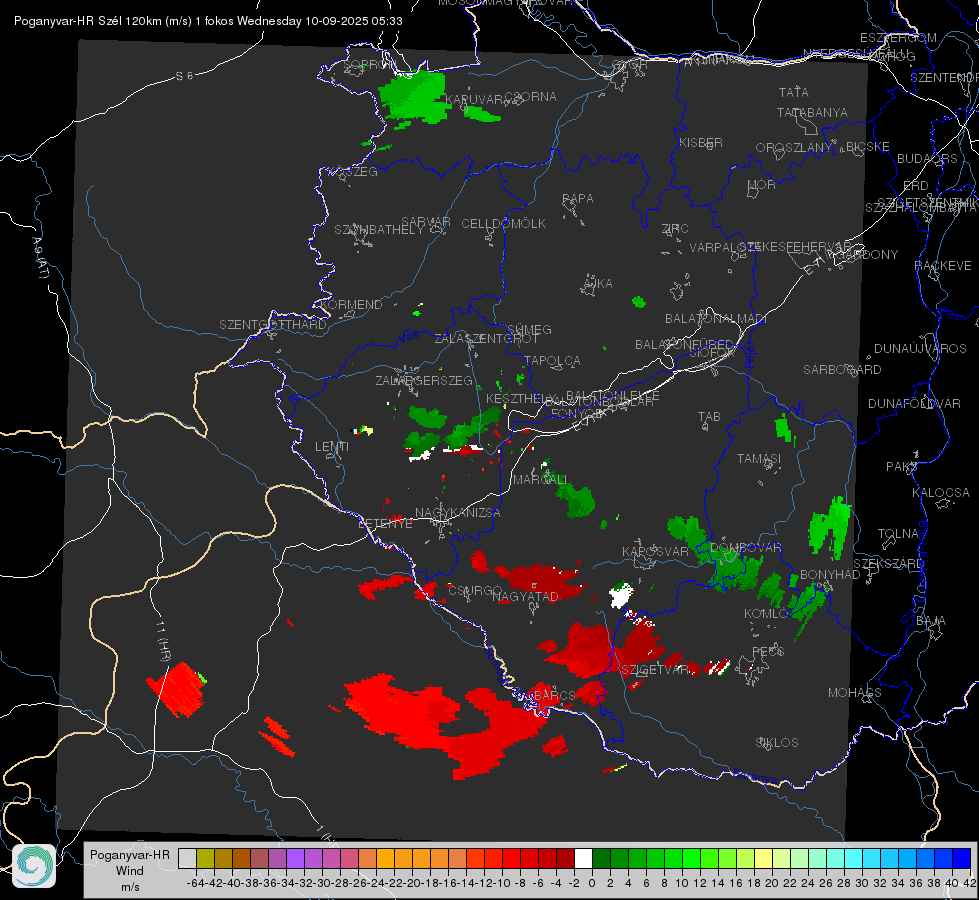Click the 'LENTI' town label
This screenshot has height=900, width=979.
pos(332,447)
